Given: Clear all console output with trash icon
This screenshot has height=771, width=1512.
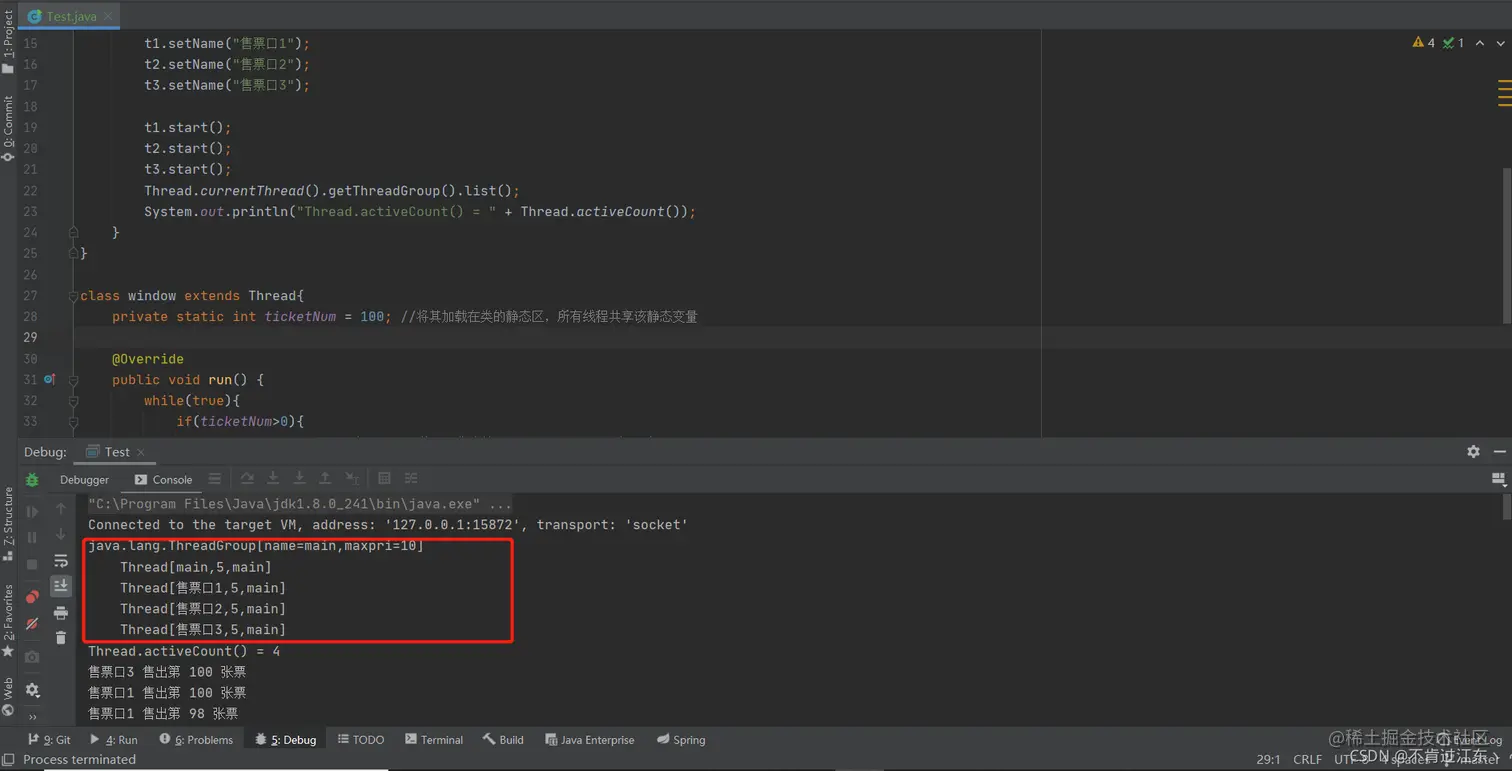Looking at the screenshot, I should pos(61,638).
